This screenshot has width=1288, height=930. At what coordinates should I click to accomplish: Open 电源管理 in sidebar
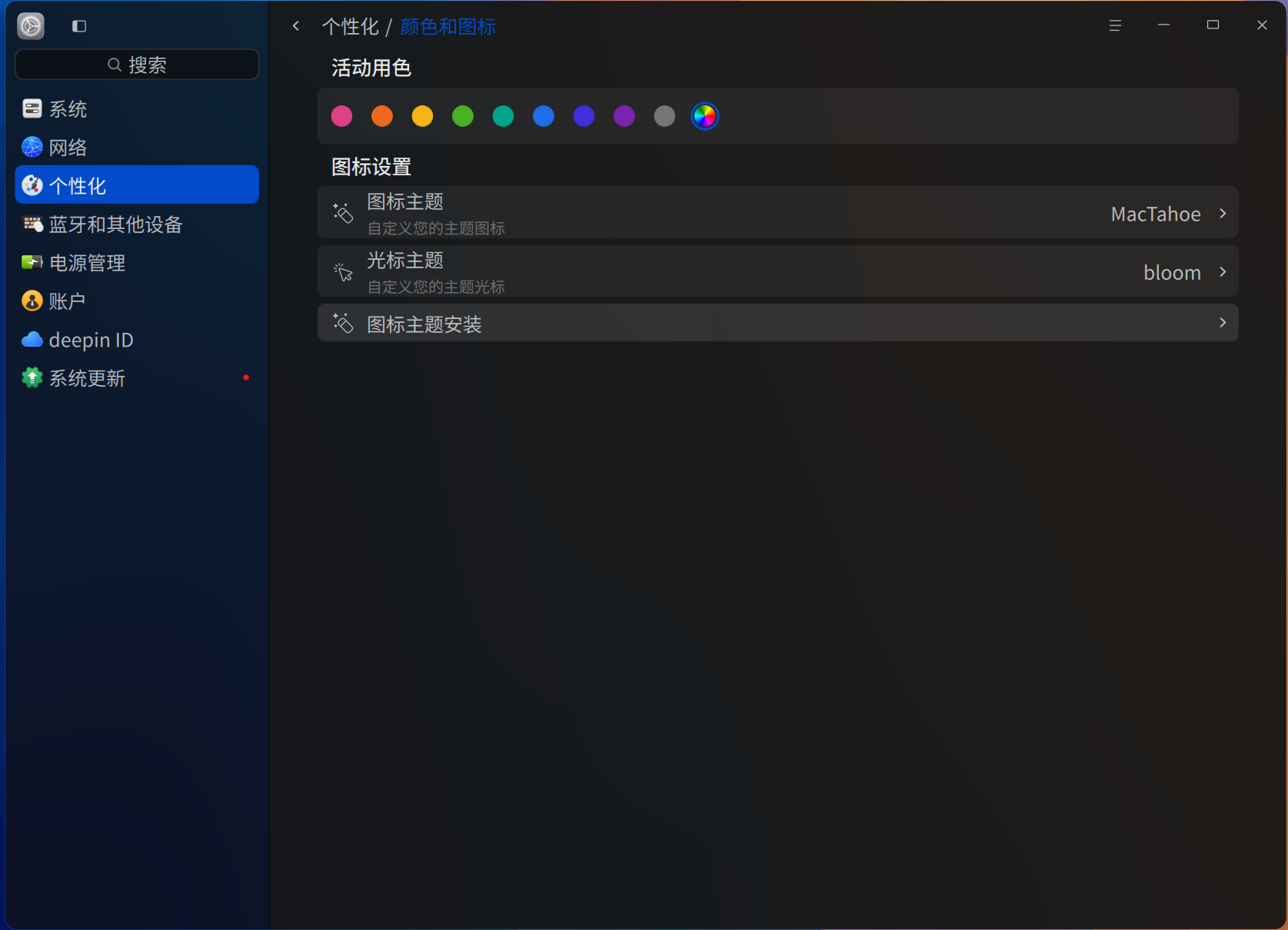pyautogui.click(x=137, y=262)
